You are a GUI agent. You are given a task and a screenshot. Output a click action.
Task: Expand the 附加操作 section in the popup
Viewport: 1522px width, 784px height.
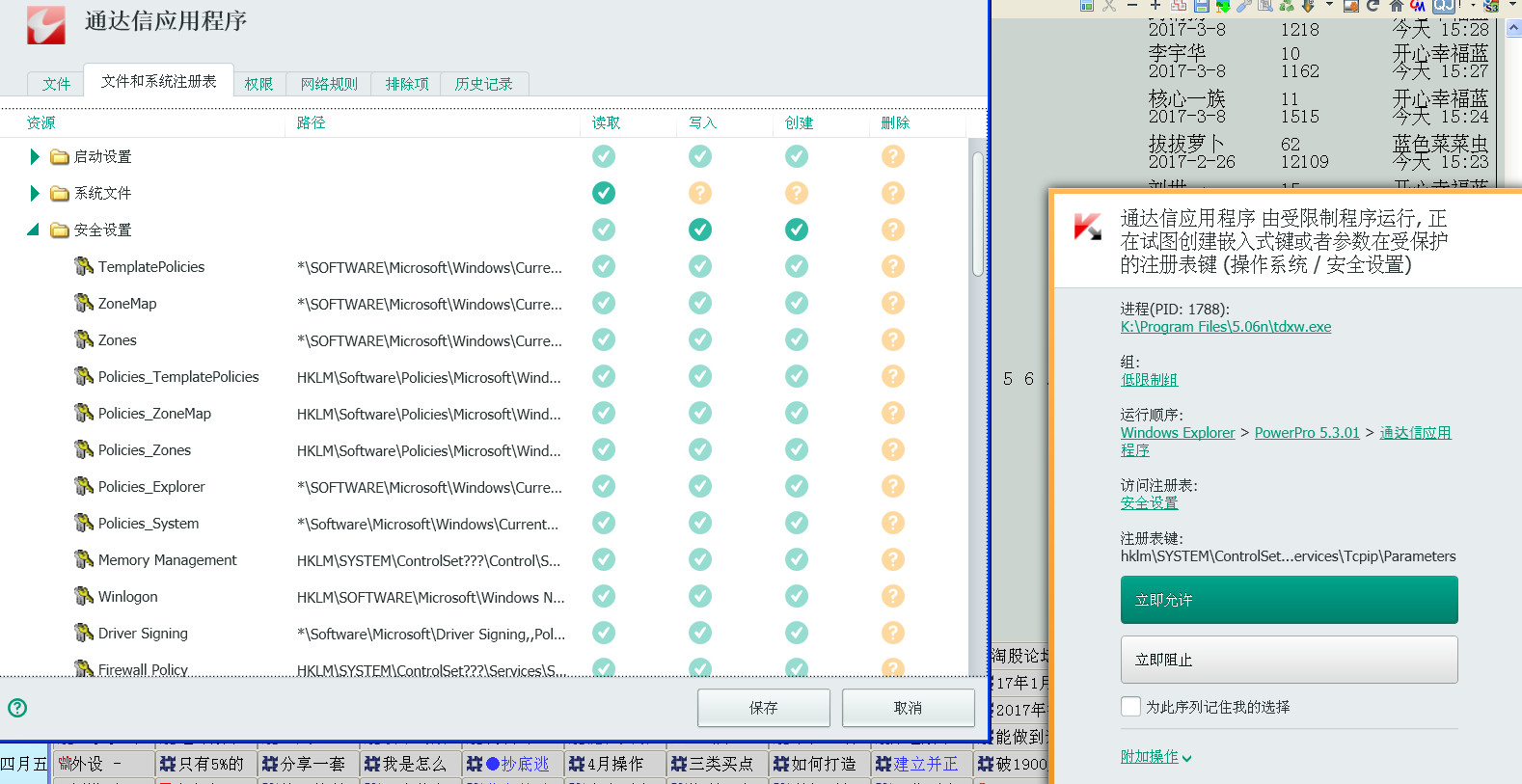[x=1155, y=757]
